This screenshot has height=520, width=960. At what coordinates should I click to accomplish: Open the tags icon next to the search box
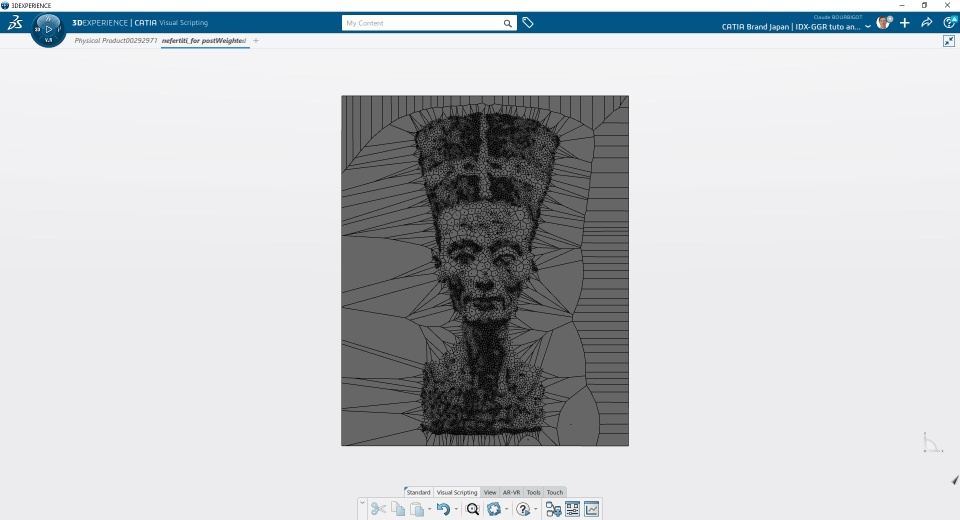coord(528,23)
